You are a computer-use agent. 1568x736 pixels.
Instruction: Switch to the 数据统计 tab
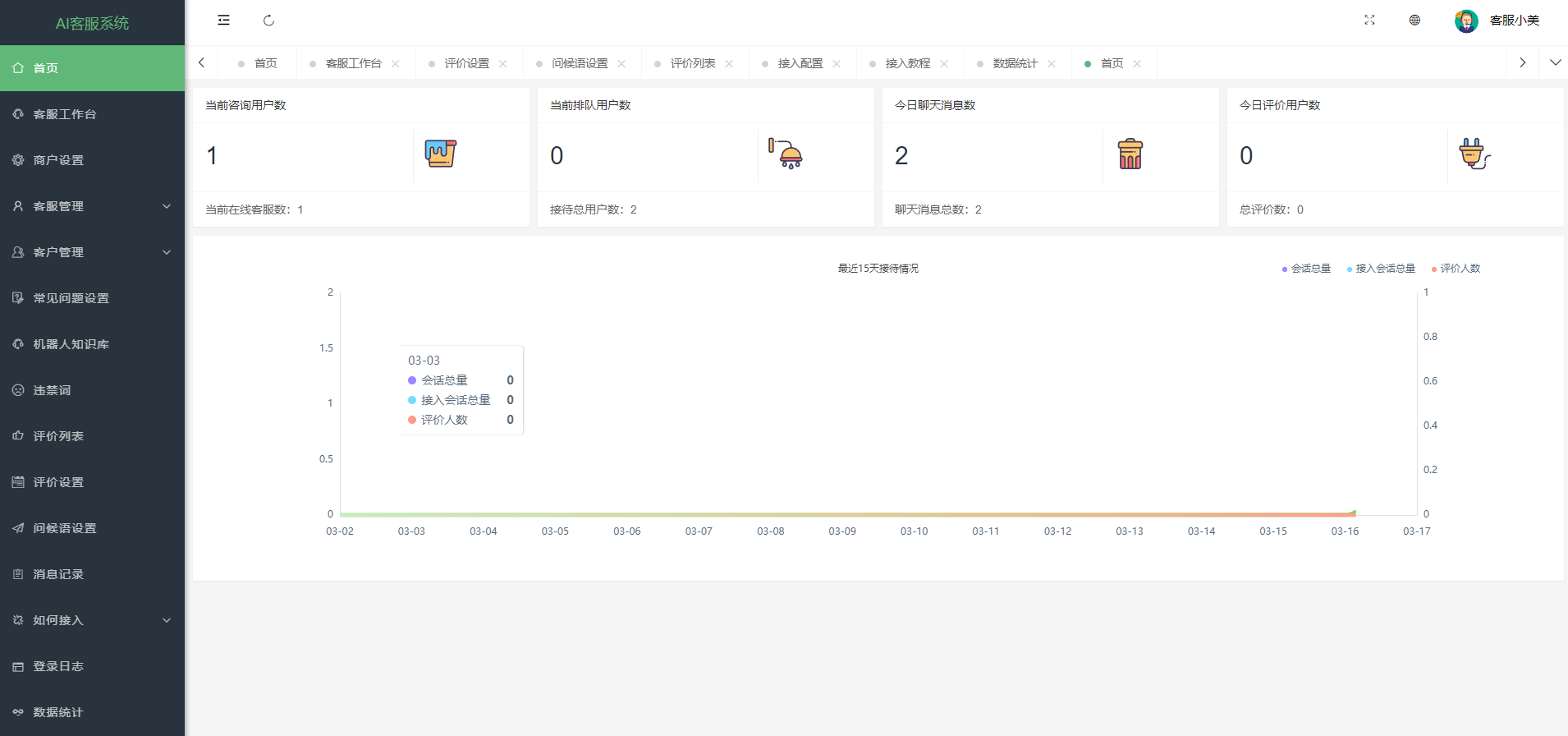pos(1015,63)
